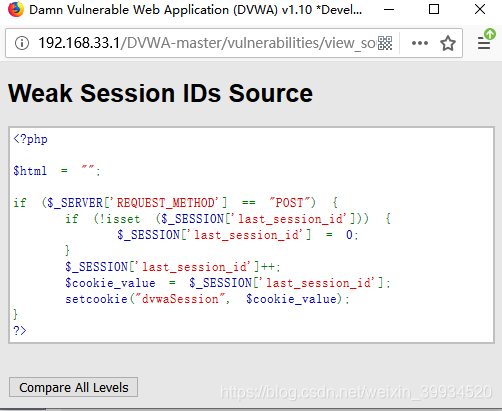The width and height of the screenshot is (502, 411).
Task: Open the page actions three-dot menu
Action: 420,43
